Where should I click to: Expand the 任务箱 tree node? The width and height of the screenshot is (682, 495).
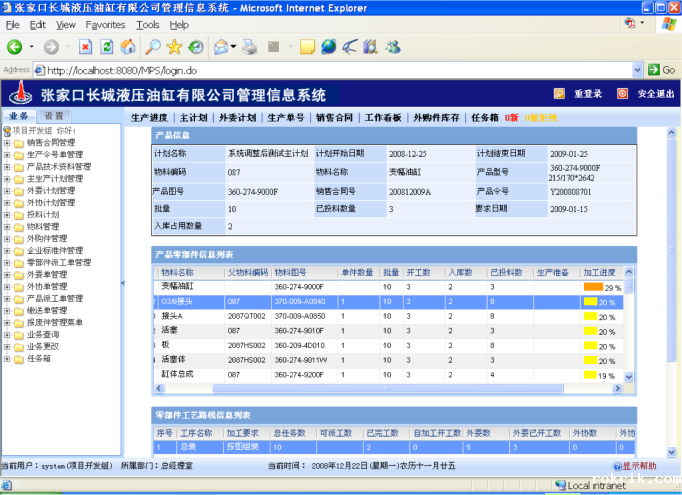pos(7,358)
